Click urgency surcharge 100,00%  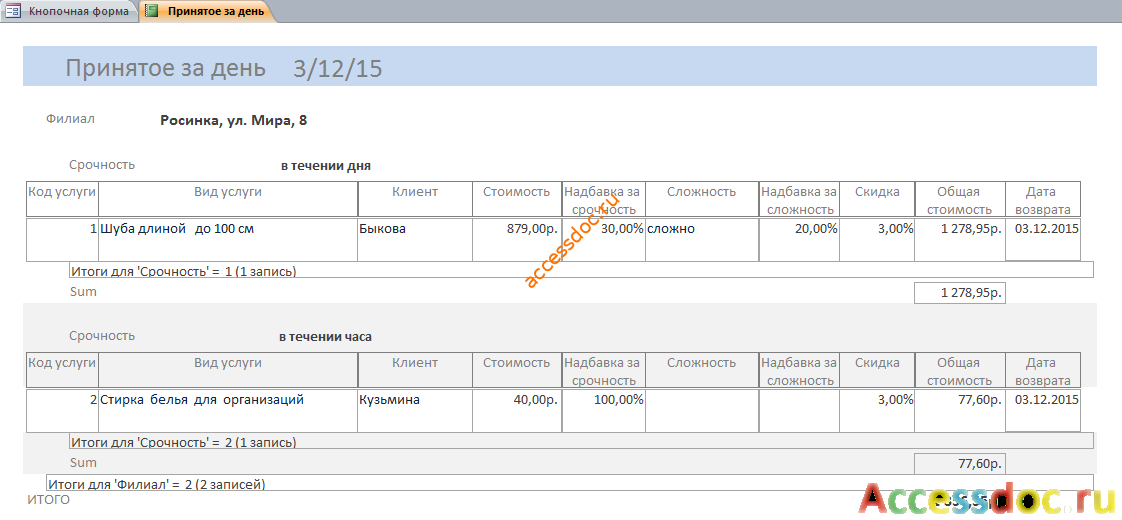(604, 411)
